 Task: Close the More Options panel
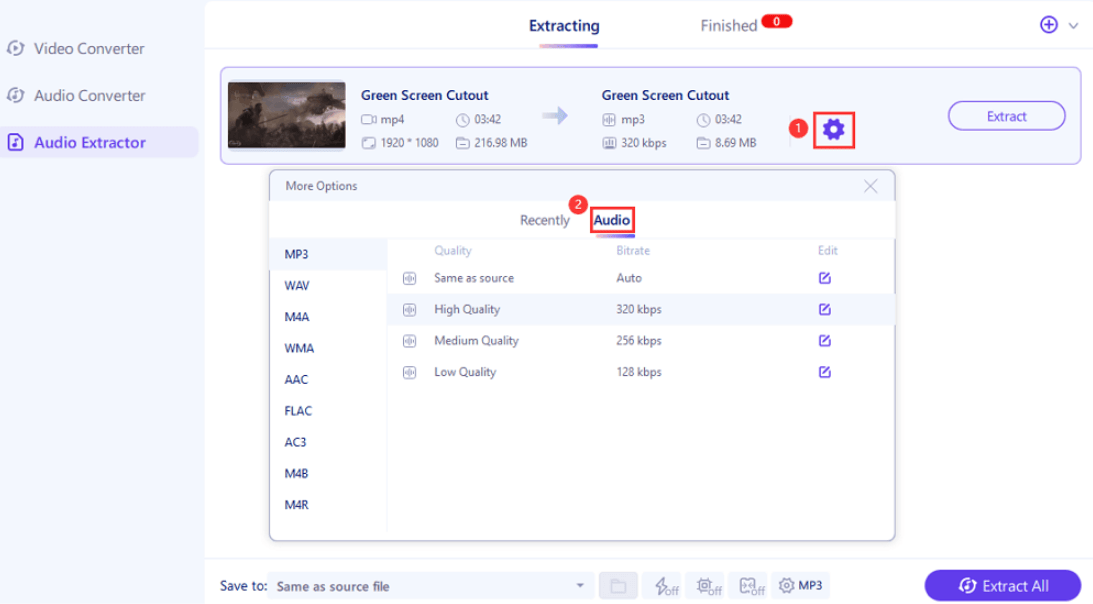click(x=871, y=186)
